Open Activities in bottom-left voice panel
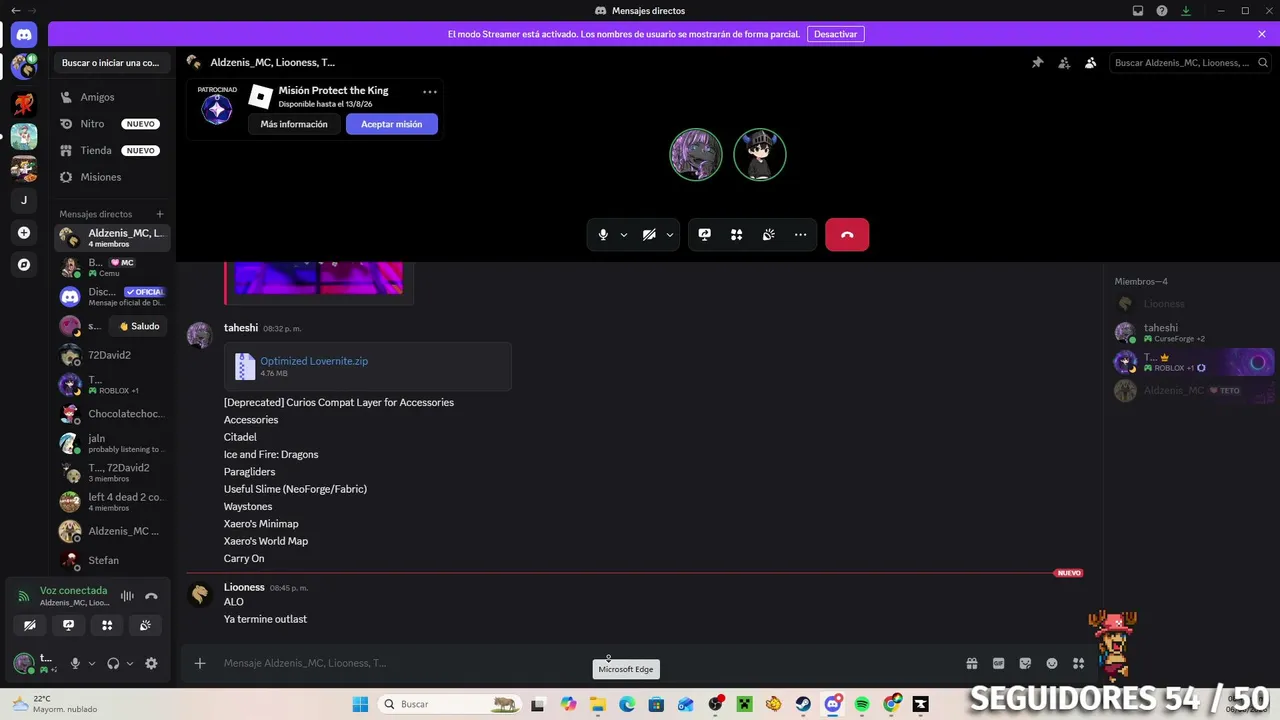 click(107, 626)
